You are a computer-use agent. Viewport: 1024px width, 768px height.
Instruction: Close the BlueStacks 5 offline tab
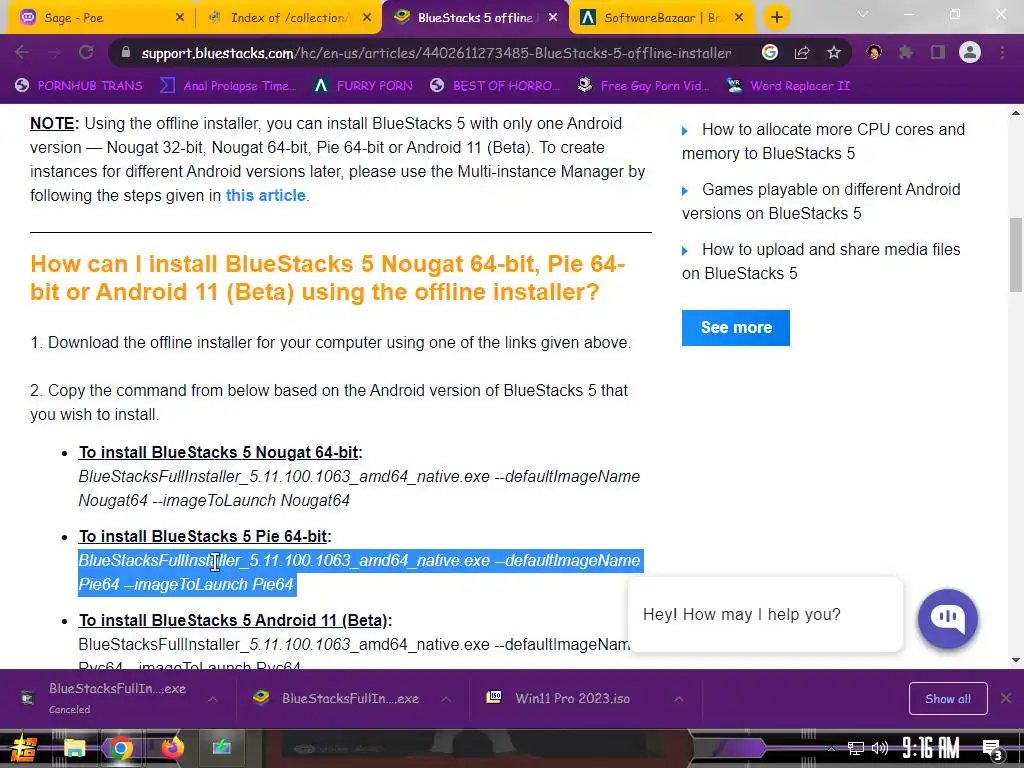click(553, 18)
